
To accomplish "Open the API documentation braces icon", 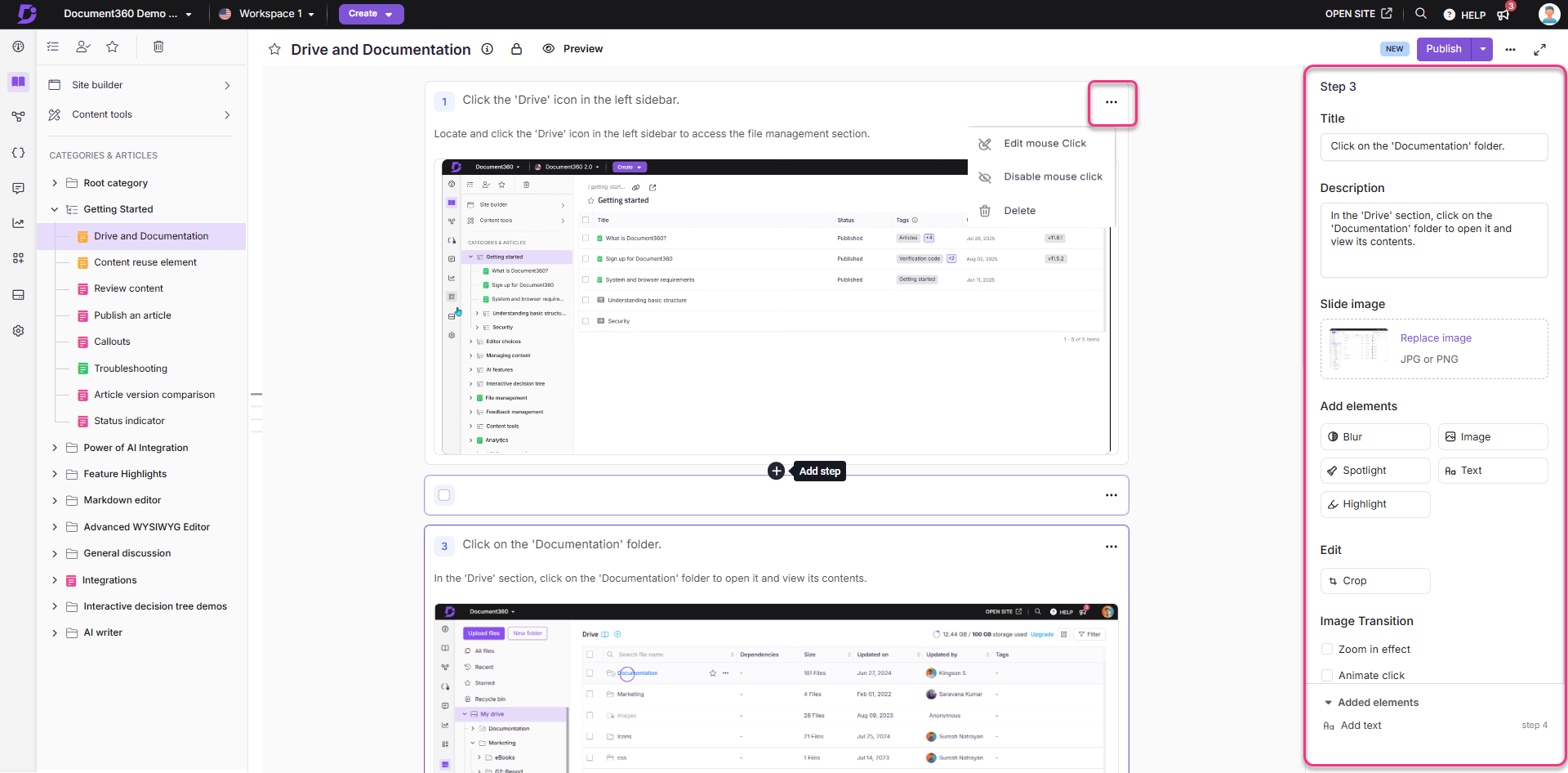I will pos(18,153).
